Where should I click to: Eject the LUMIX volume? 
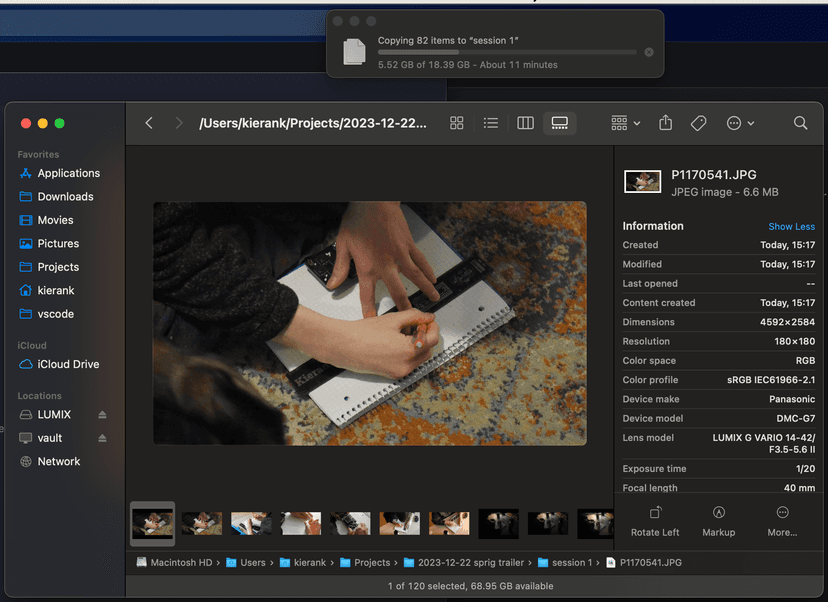point(102,415)
